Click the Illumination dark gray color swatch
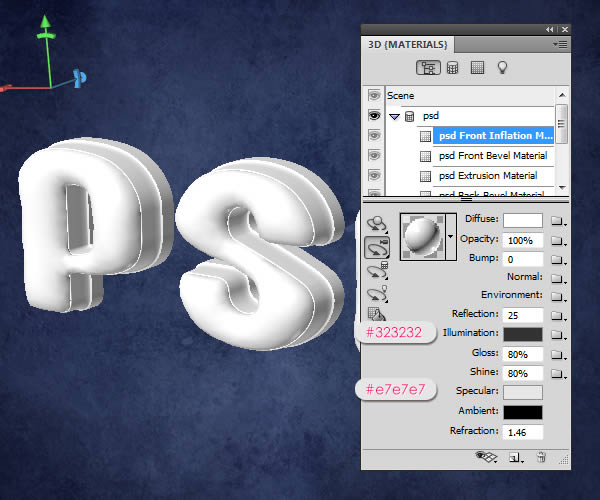The height and width of the screenshot is (500, 600). [523, 334]
